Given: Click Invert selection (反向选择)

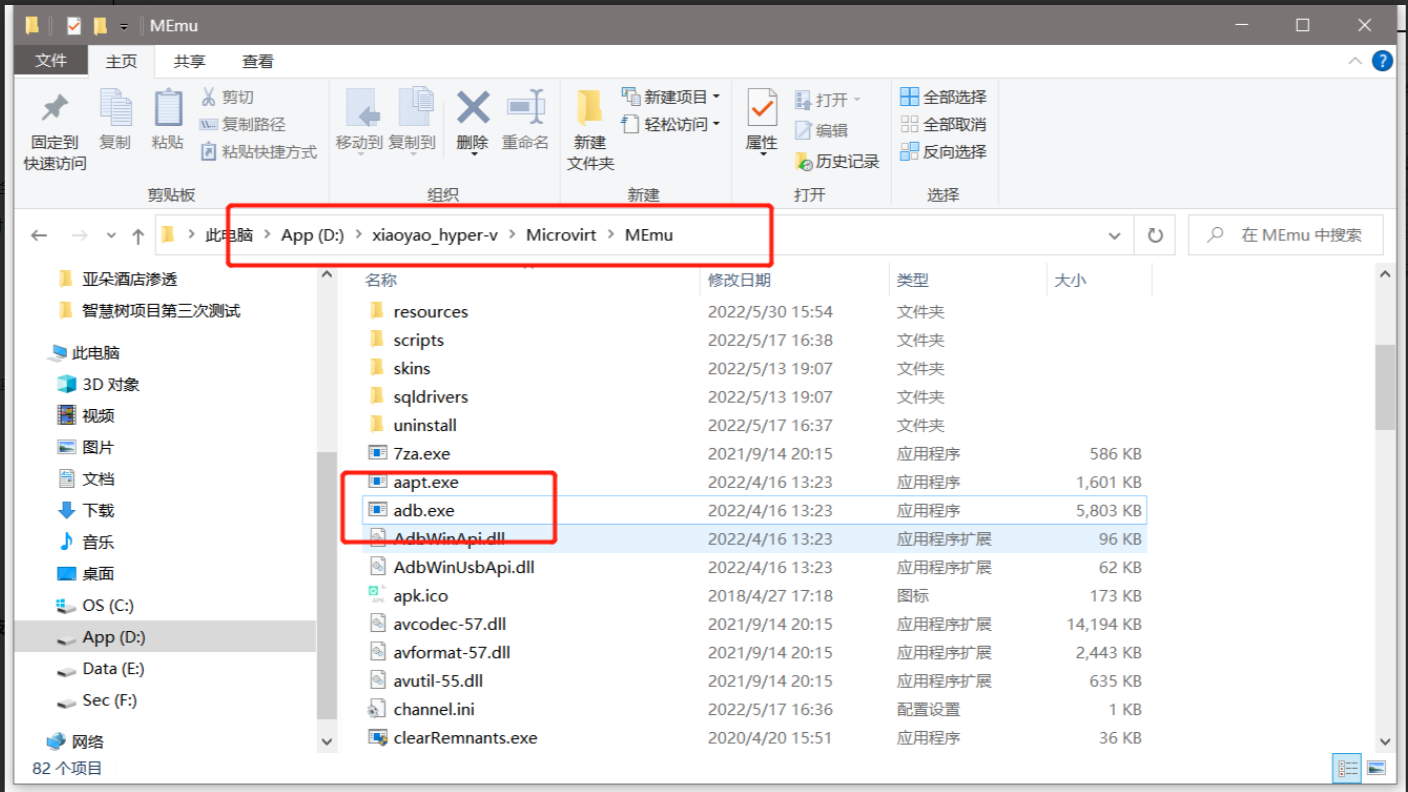Looking at the screenshot, I should click(943, 152).
